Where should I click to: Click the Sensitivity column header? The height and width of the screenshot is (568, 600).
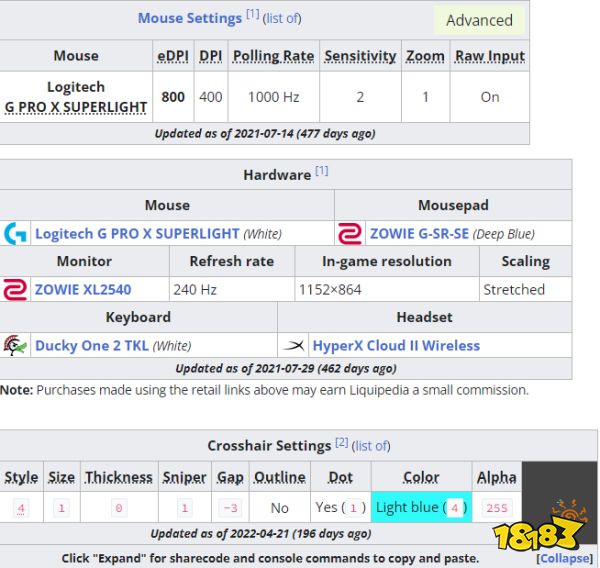(360, 56)
